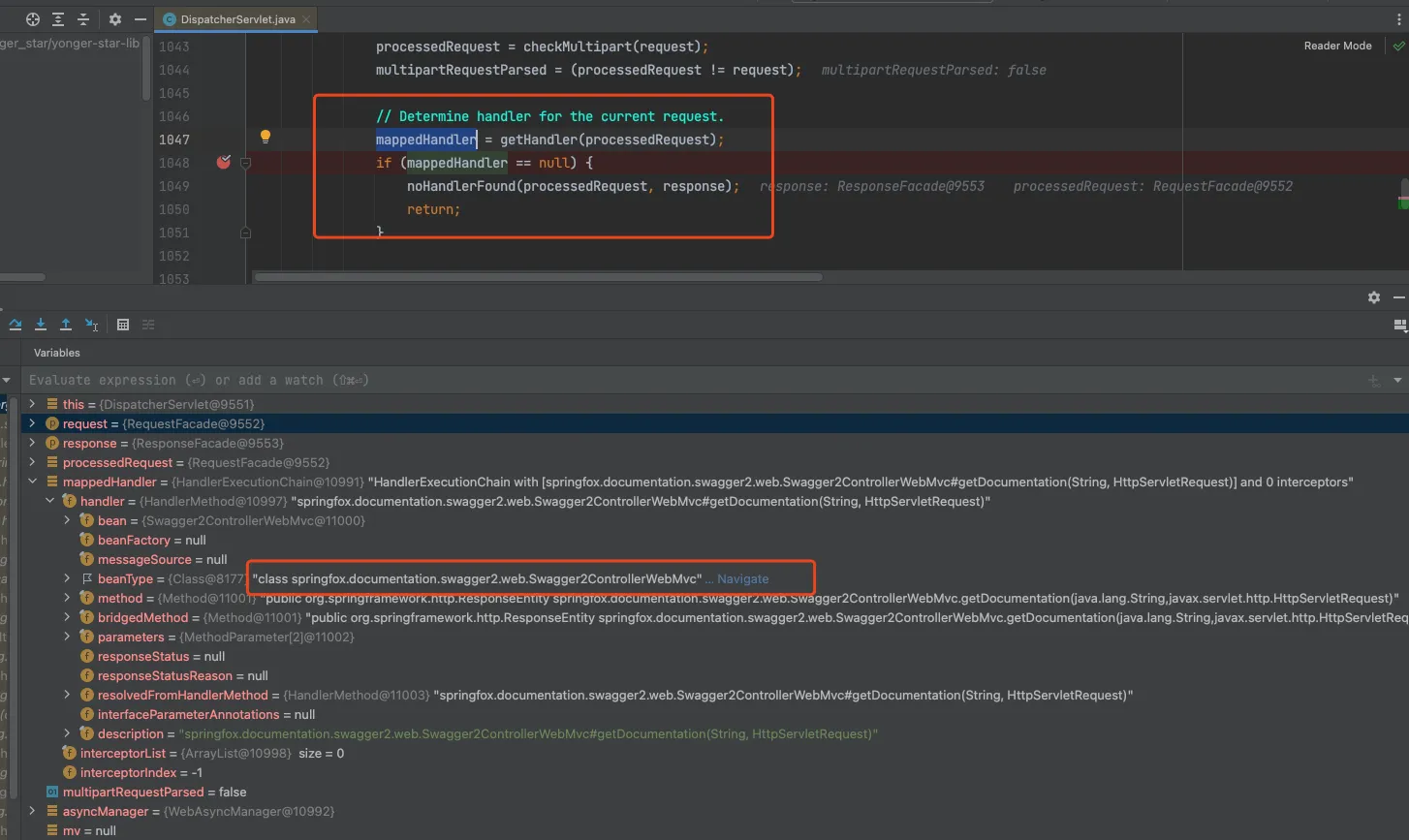Open the Evaluate Expression calculator icon
Screen dimensions: 1409x840
point(123,325)
